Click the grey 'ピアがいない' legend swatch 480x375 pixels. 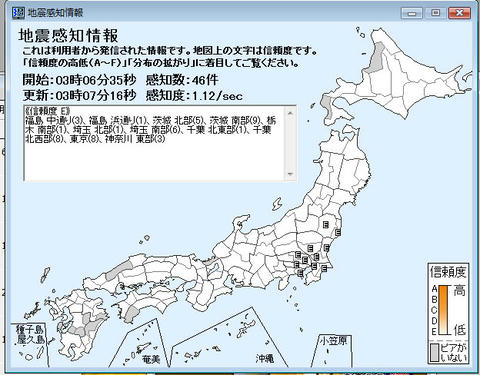click(x=434, y=353)
